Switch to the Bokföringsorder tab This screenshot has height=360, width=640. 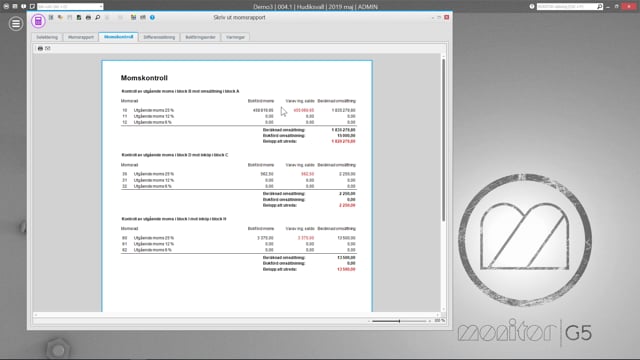tap(200, 37)
